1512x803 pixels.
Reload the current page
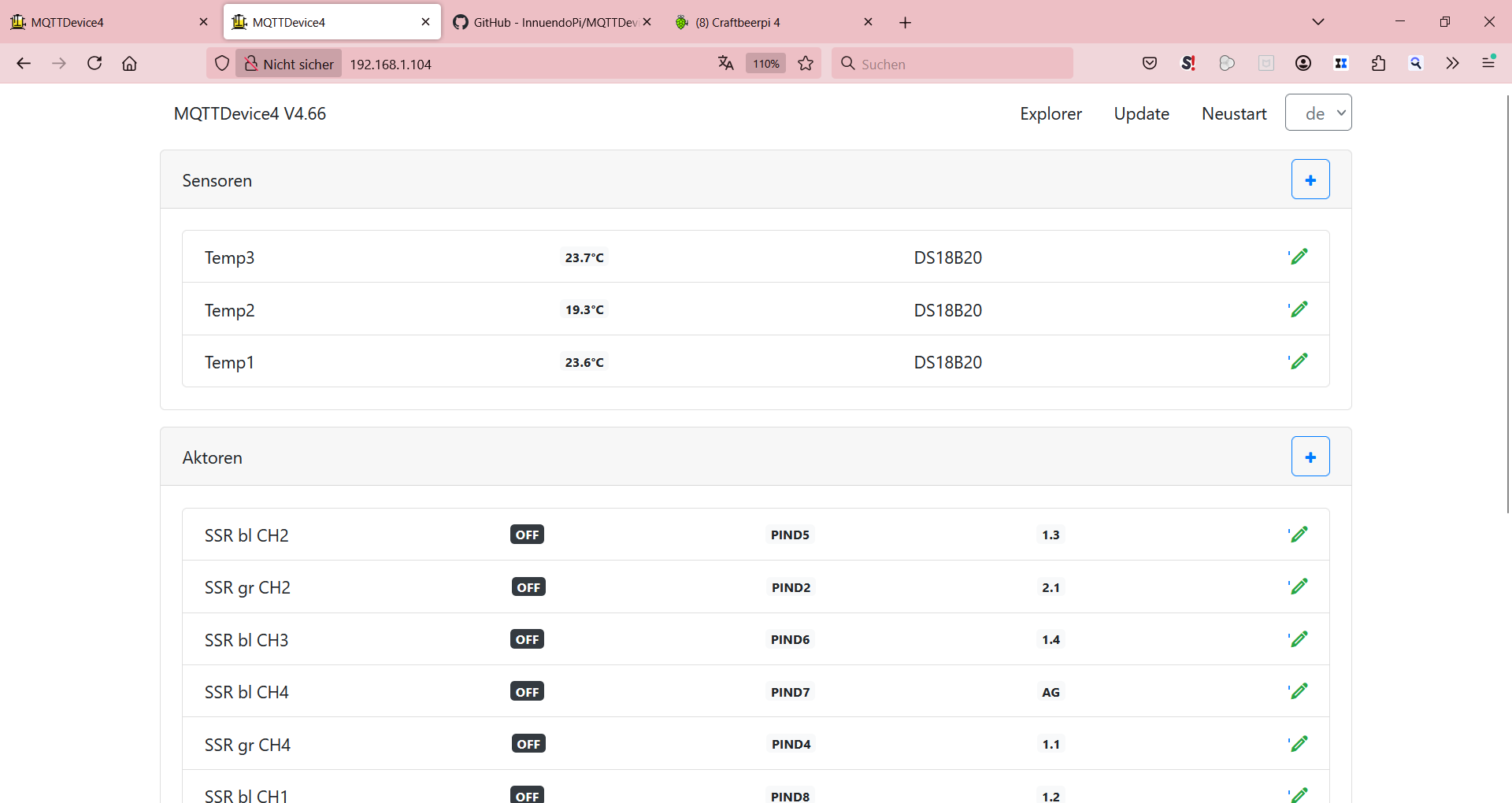click(x=94, y=64)
